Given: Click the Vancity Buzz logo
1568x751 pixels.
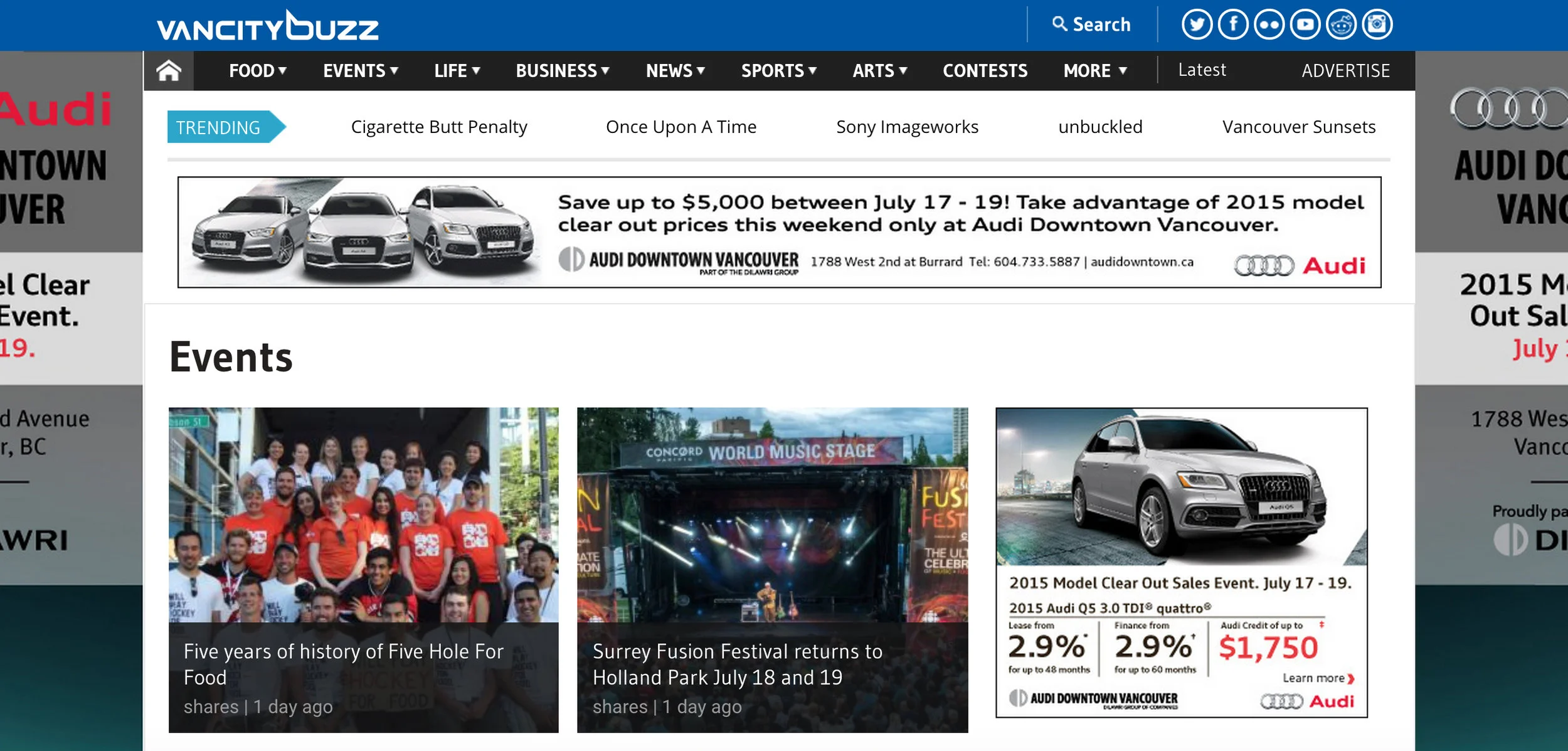Looking at the screenshot, I should pos(268,26).
